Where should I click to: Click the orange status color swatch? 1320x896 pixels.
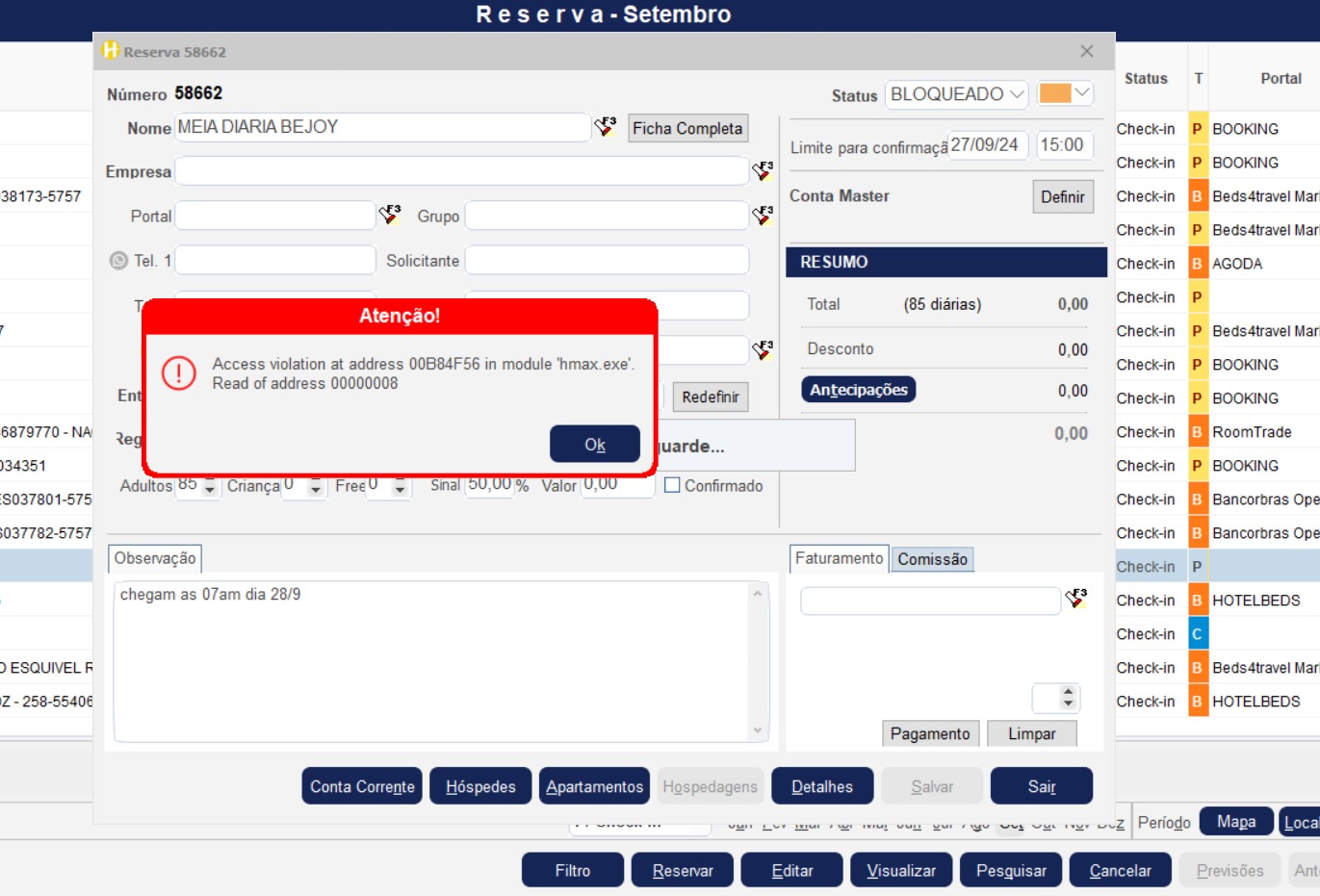click(x=1054, y=93)
